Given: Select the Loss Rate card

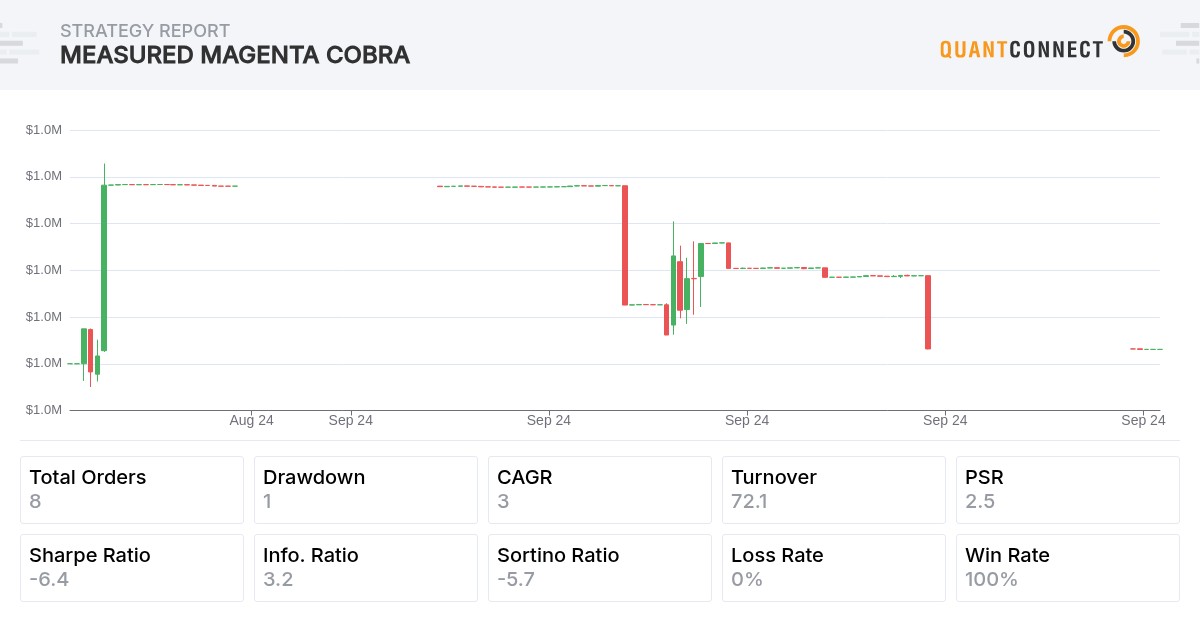Looking at the screenshot, I should (834, 568).
